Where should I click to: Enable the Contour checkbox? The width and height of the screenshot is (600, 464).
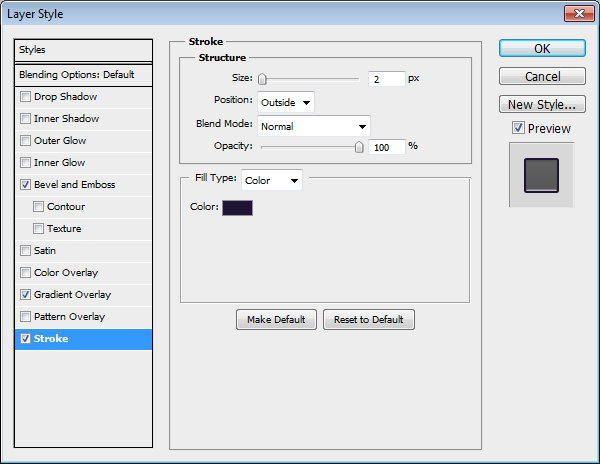pyautogui.click(x=38, y=207)
